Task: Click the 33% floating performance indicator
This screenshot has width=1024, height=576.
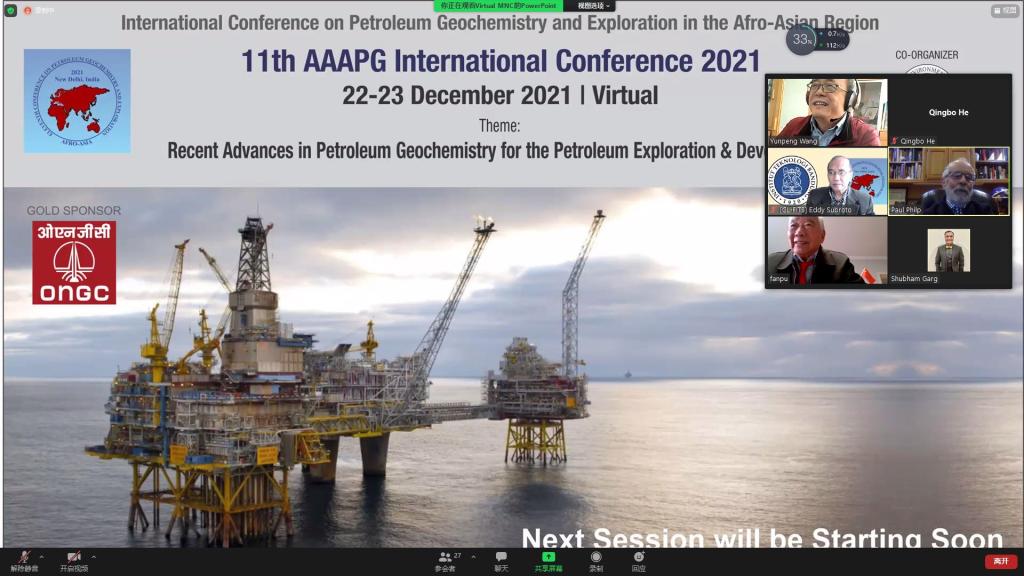Action: [x=801, y=40]
